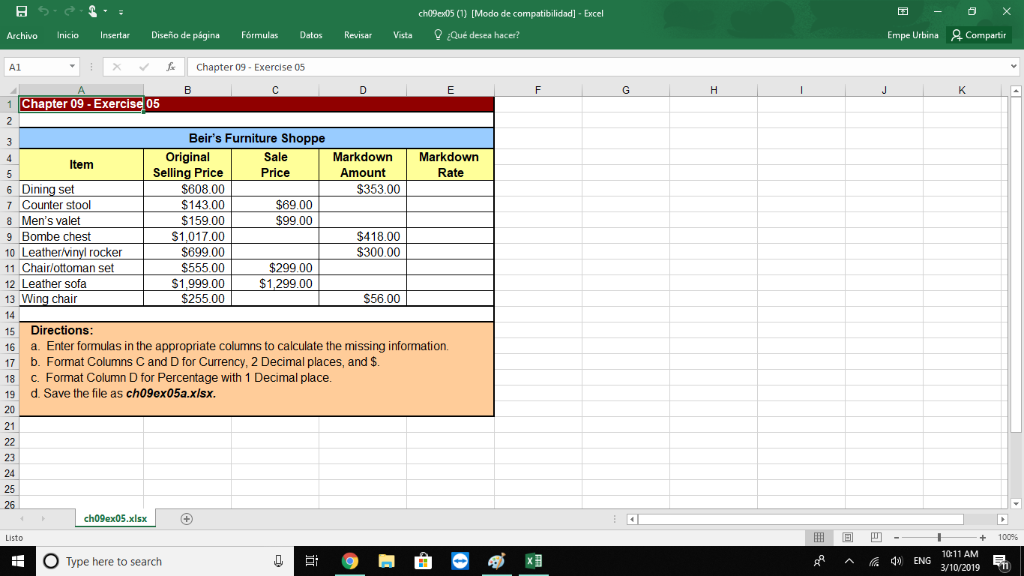Select the cell 'Dining set'
This screenshot has height=576, width=1024.
(x=81, y=189)
